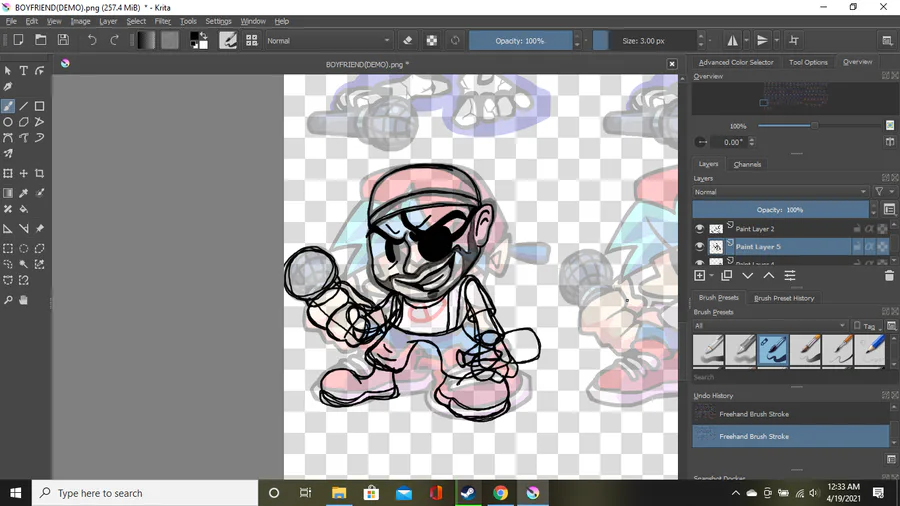Open the brush blending mode Normal dropdown

pos(328,41)
